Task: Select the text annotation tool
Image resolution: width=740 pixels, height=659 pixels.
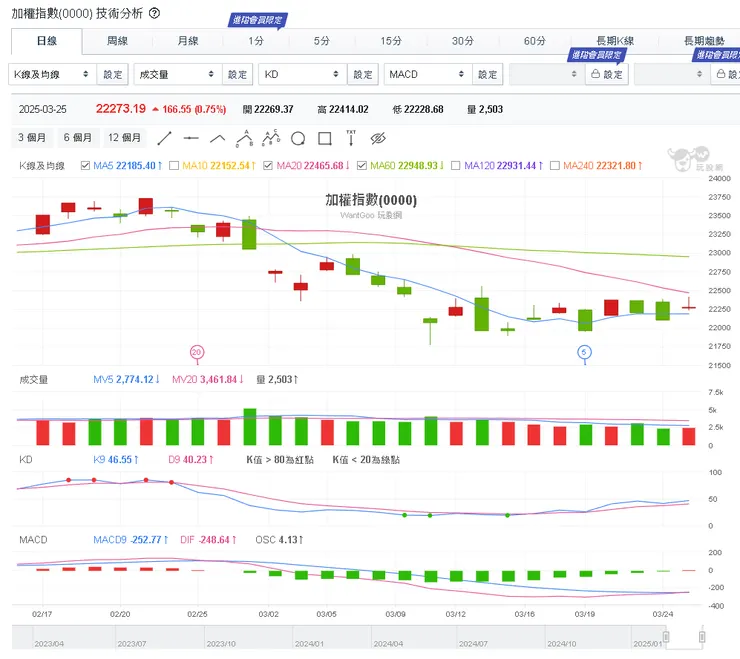Action: 351,137
